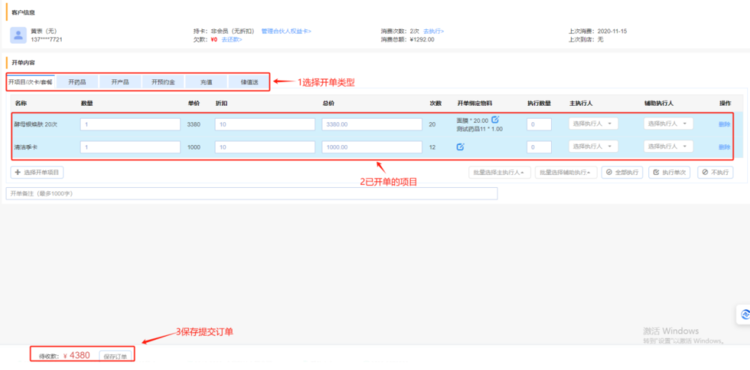Open 管理合伙人权益卡 link

pyautogui.click(x=286, y=31)
